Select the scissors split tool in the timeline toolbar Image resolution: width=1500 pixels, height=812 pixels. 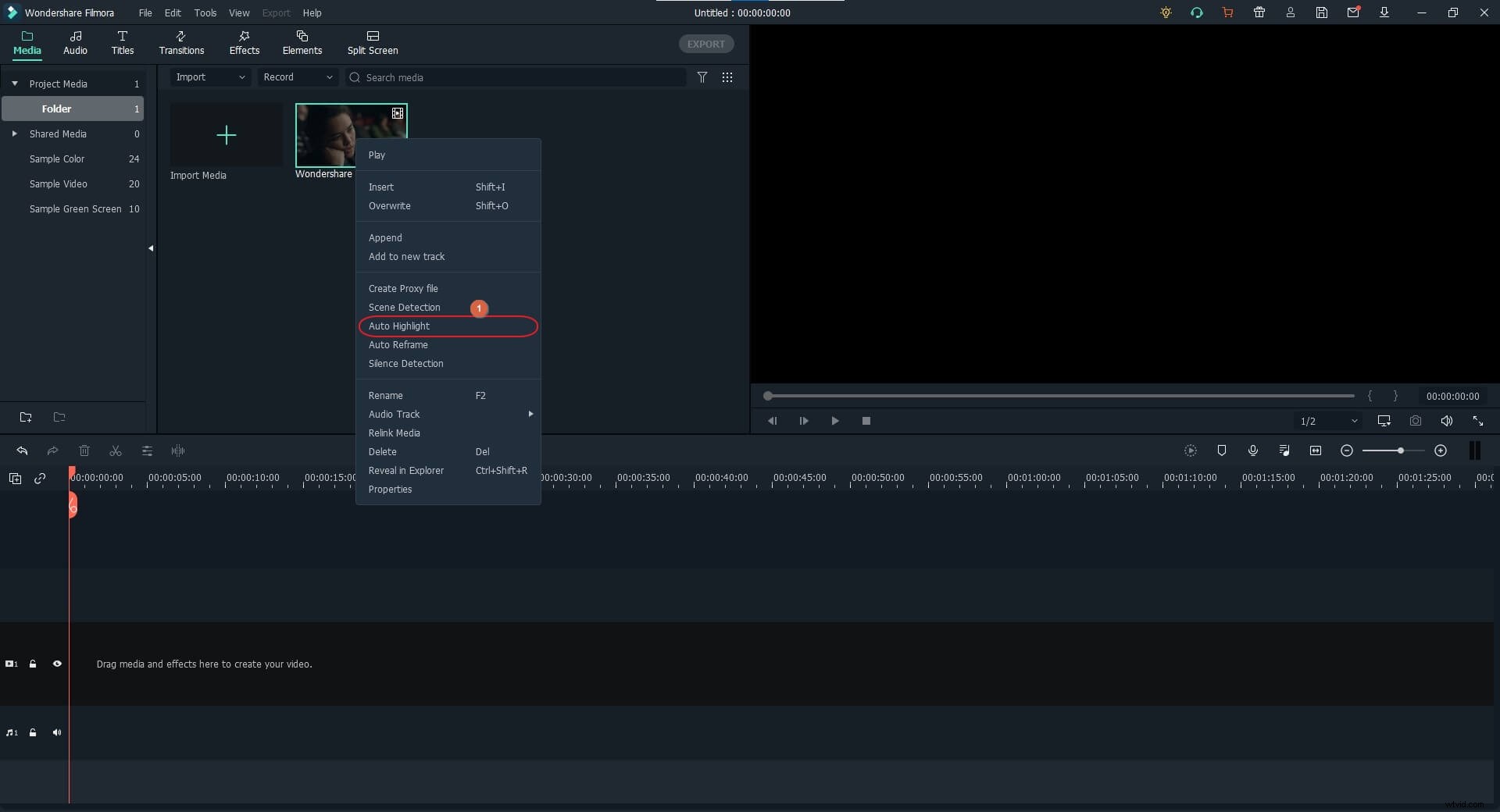click(x=116, y=451)
